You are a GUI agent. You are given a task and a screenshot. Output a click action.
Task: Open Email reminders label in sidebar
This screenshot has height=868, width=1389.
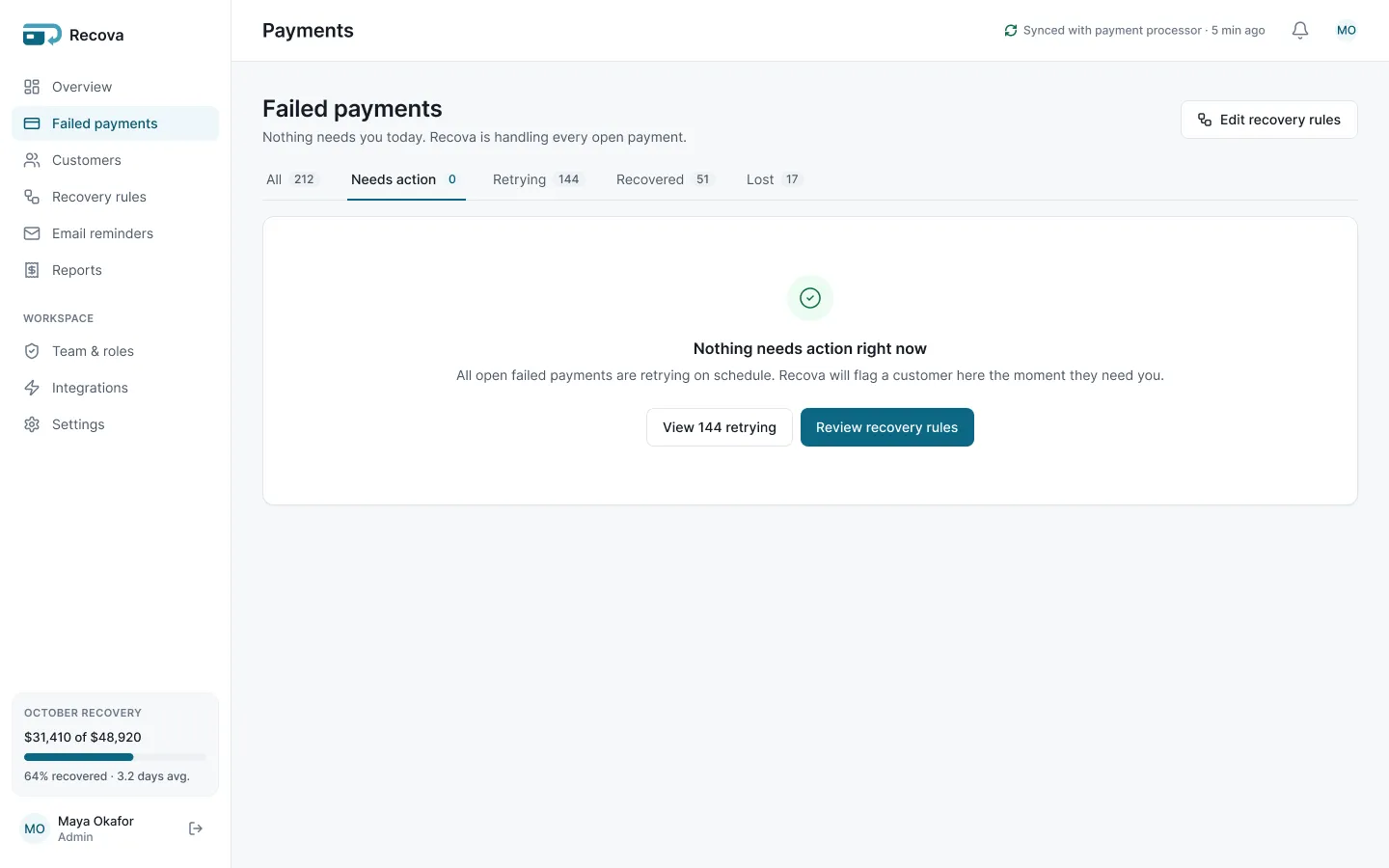[x=102, y=233]
